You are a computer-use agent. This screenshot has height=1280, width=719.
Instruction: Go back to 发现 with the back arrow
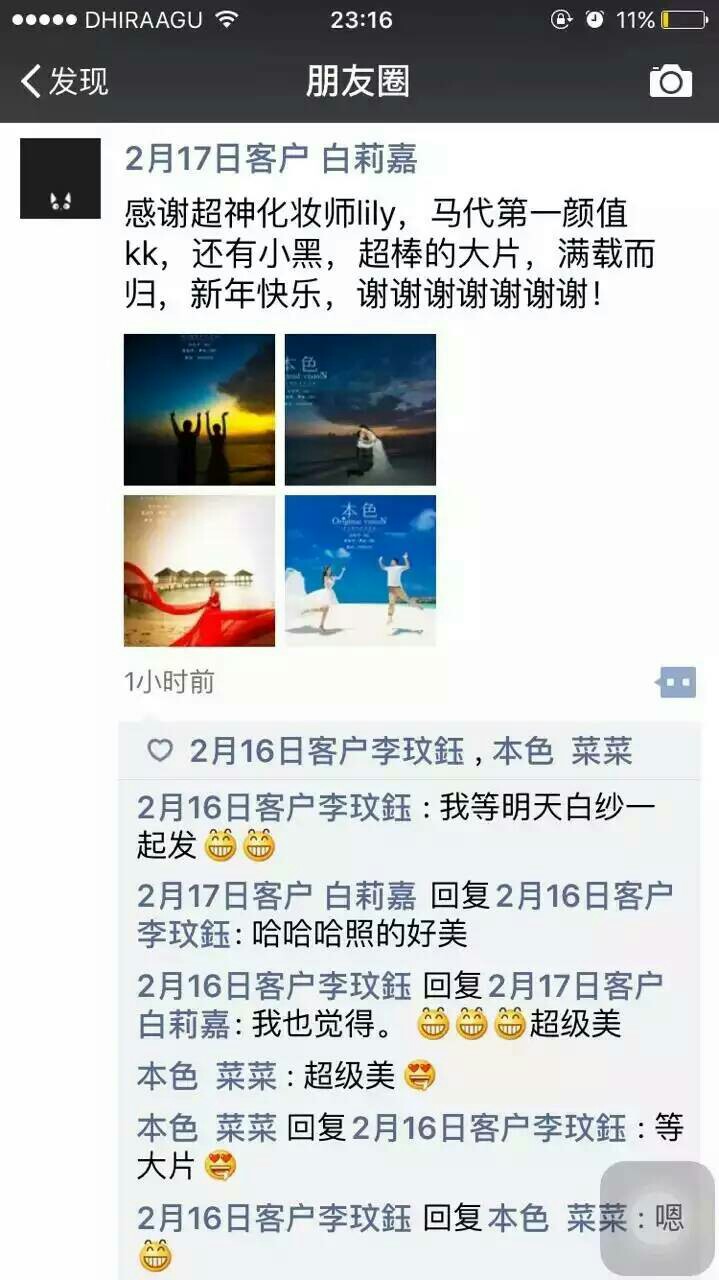point(32,81)
